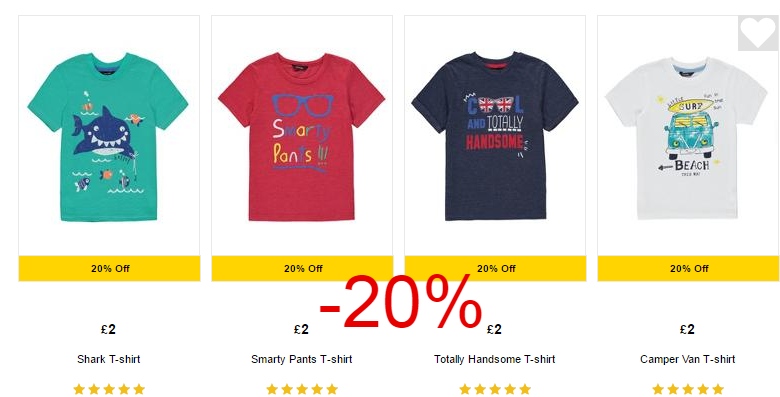Select the 20% Off banner under Totally Handsome
Image resolution: width=780 pixels, height=397 pixels.
495,269
